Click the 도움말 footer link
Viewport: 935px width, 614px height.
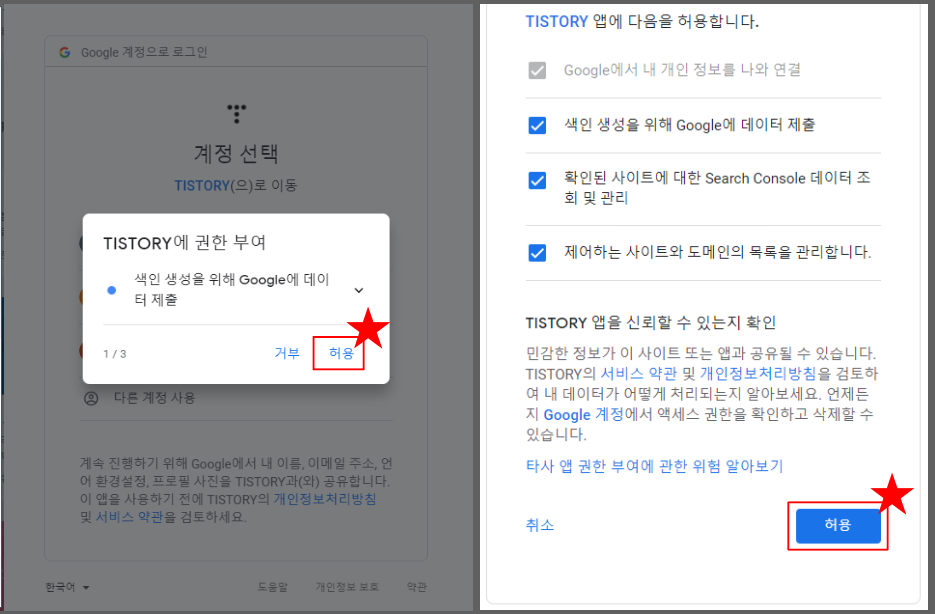pos(273,587)
